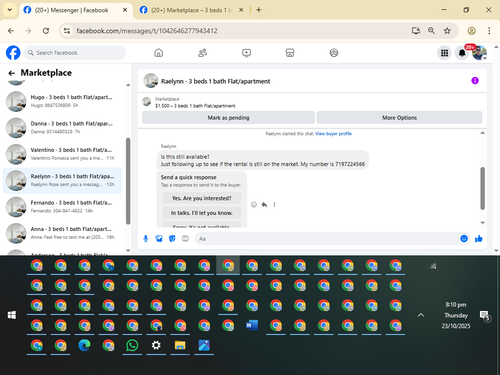Click the install app icon in address bar
Viewport: 500px width, 375px height.
click(x=416, y=31)
